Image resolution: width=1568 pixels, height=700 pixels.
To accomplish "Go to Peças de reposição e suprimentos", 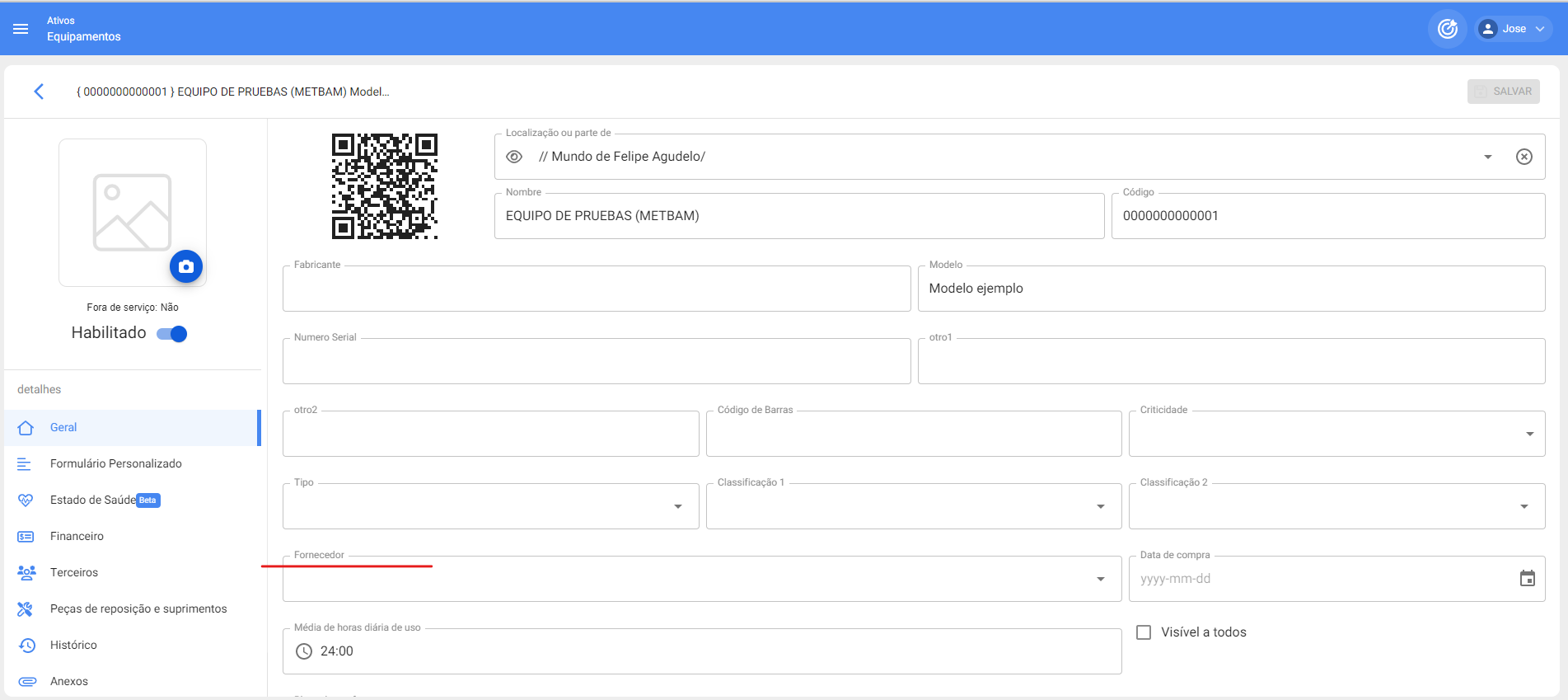I will 138,608.
